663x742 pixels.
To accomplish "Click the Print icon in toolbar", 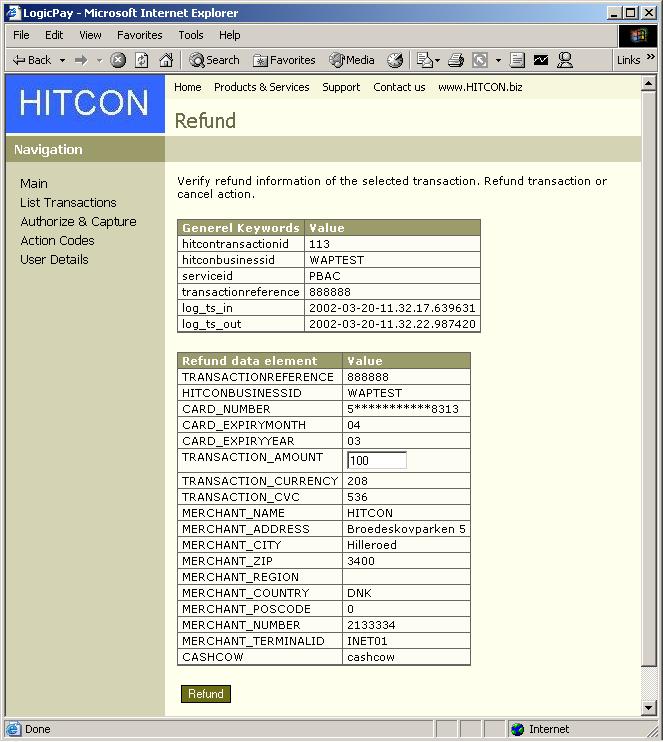I will 456,60.
